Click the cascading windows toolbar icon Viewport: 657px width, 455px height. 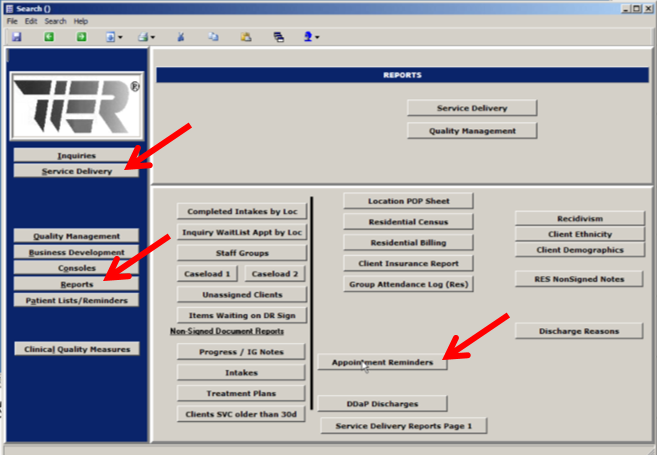tap(278, 37)
